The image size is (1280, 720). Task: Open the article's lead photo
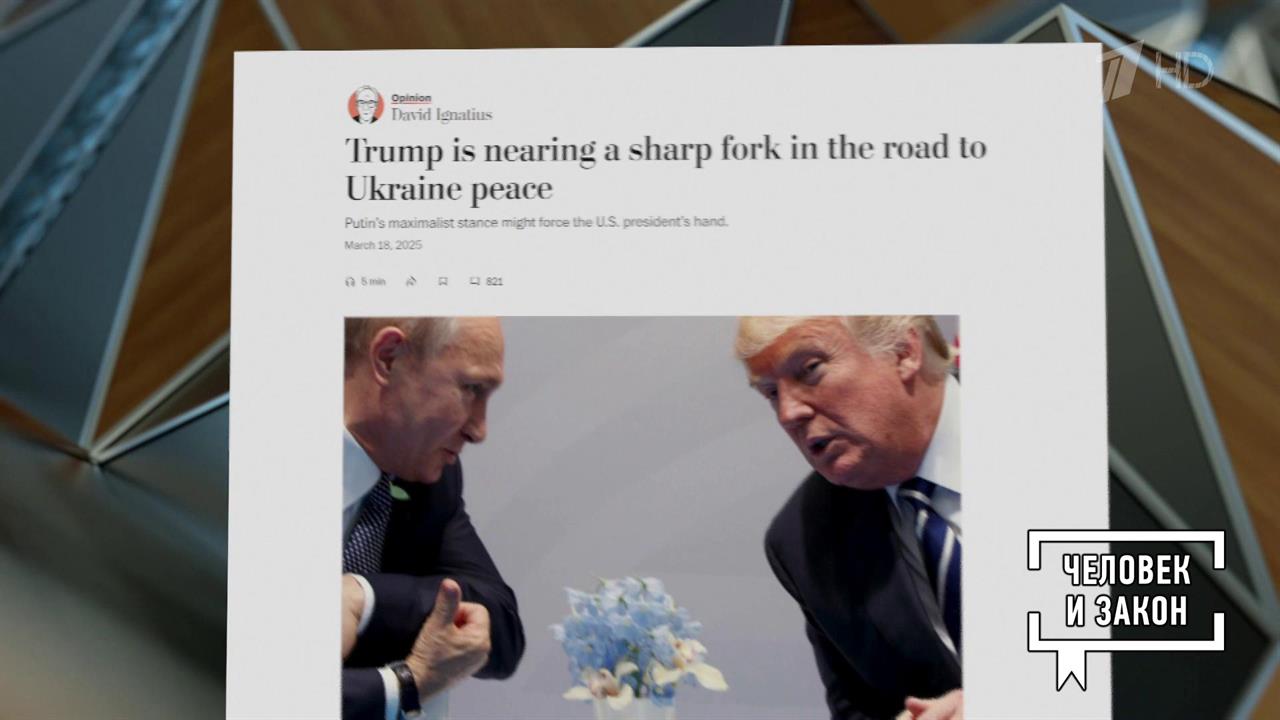[x=652, y=518]
